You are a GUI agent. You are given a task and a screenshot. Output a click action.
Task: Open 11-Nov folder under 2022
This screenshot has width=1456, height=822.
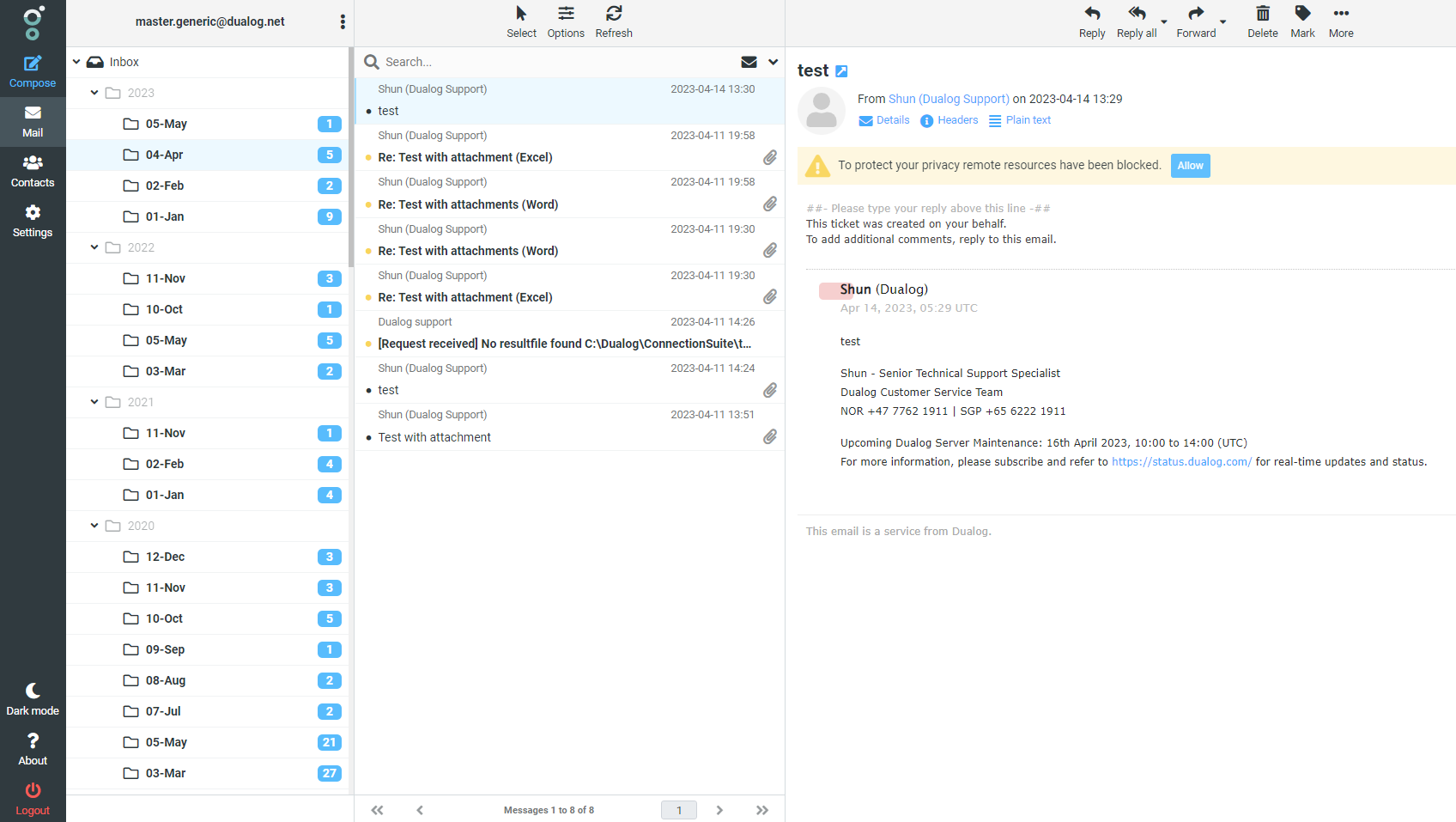(x=207, y=278)
